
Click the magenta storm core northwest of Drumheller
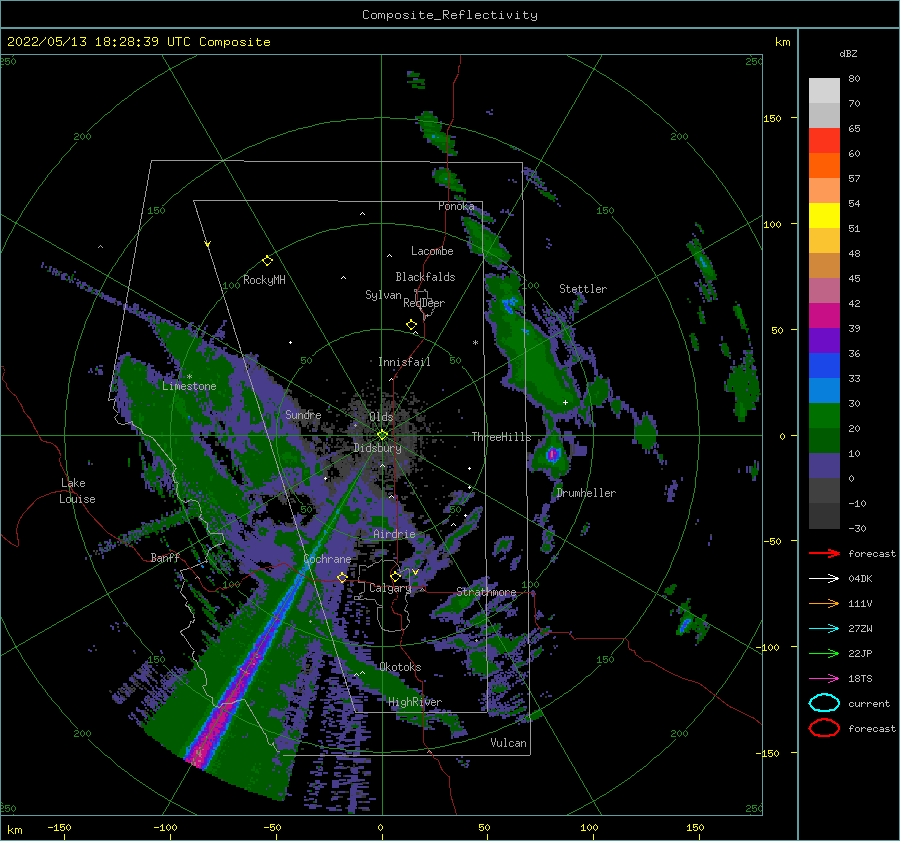552,454
